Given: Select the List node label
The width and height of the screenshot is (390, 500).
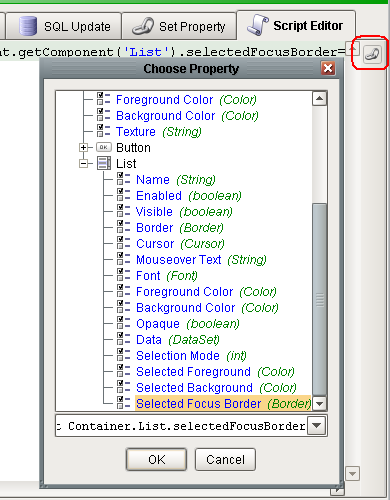Looking at the screenshot, I should (126, 164).
